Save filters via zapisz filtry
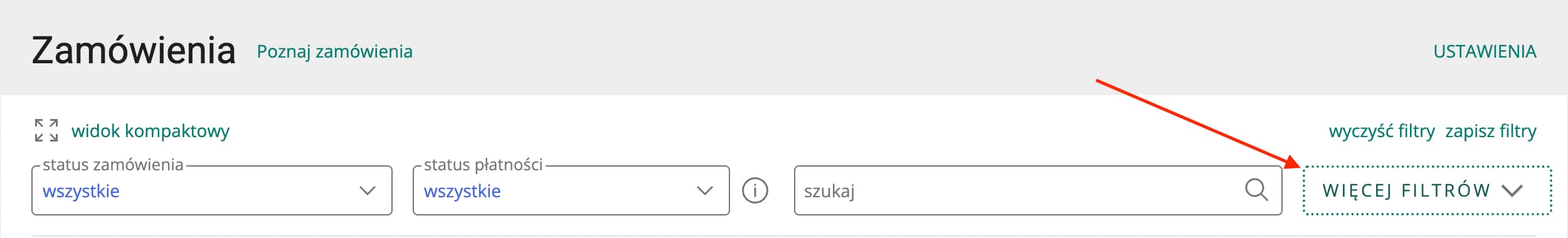This screenshot has width=1568, height=238. 1491,131
